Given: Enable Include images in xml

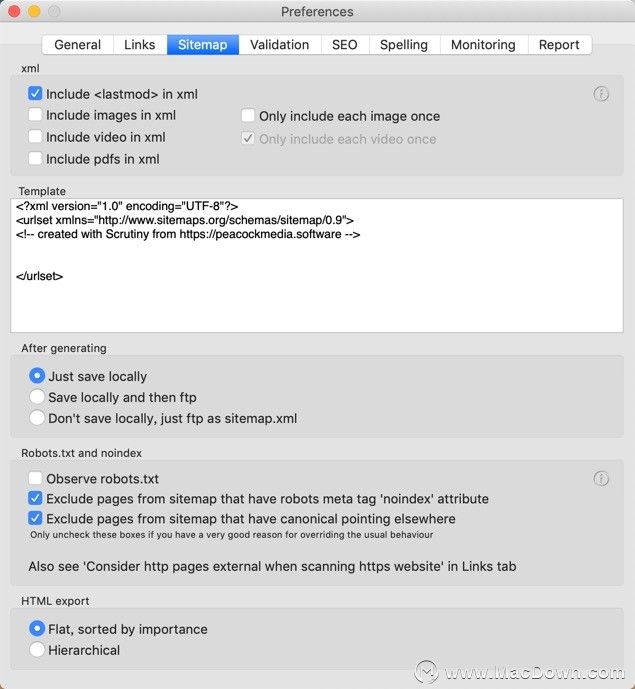Looking at the screenshot, I should [x=35, y=115].
